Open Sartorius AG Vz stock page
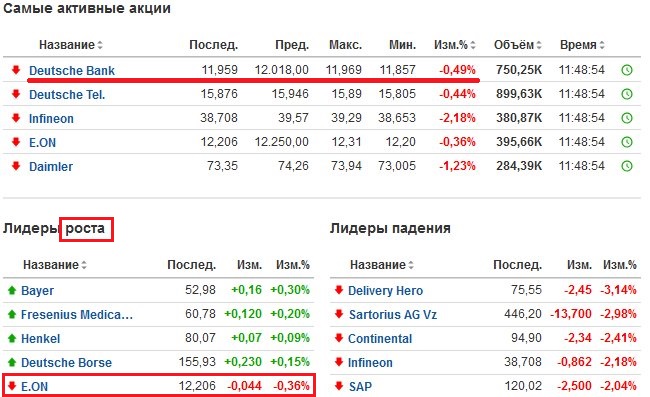650x397 pixels. pos(393,315)
